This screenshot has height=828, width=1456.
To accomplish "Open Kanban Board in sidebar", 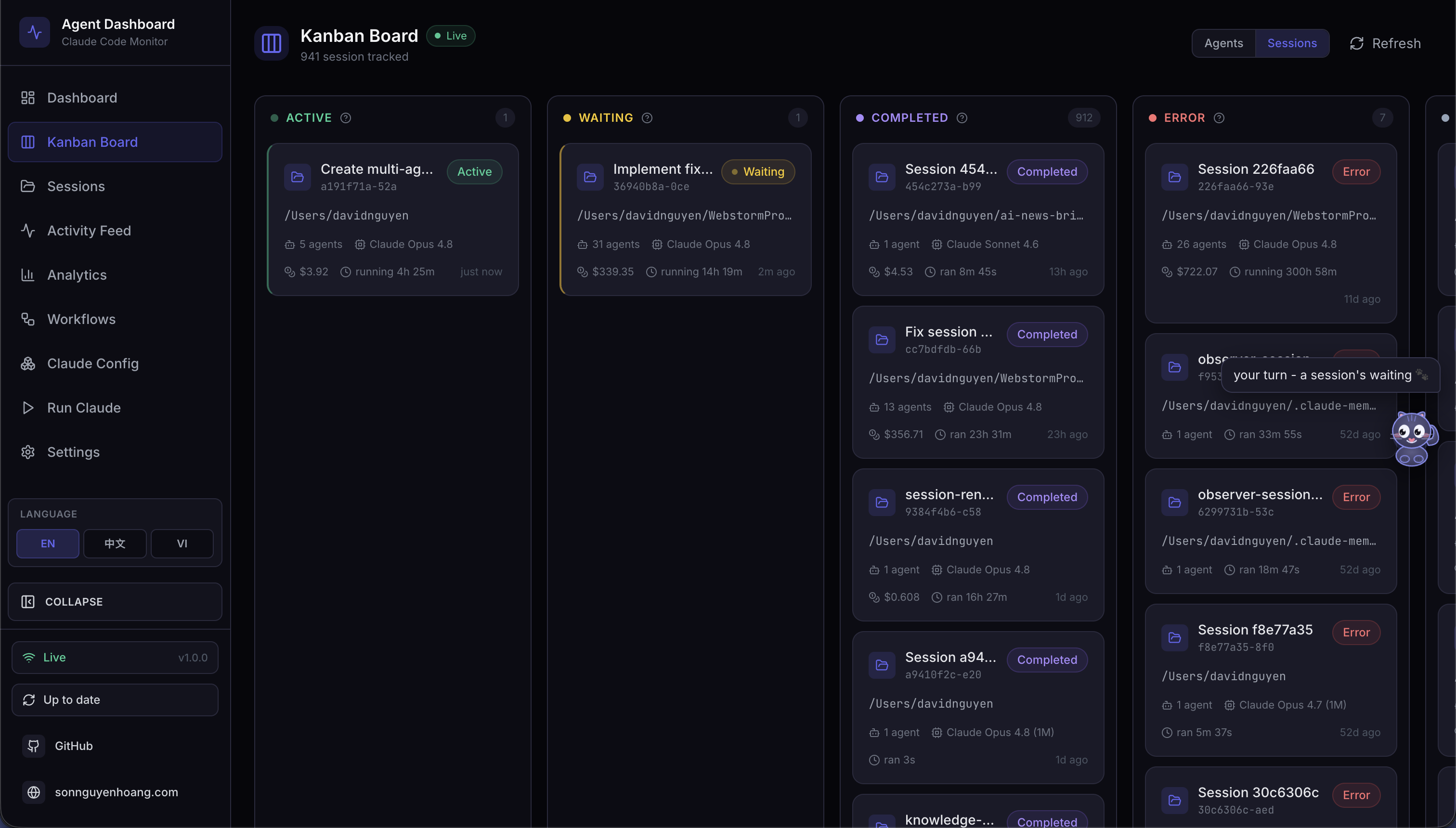I will pyautogui.click(x=115, y=142).
